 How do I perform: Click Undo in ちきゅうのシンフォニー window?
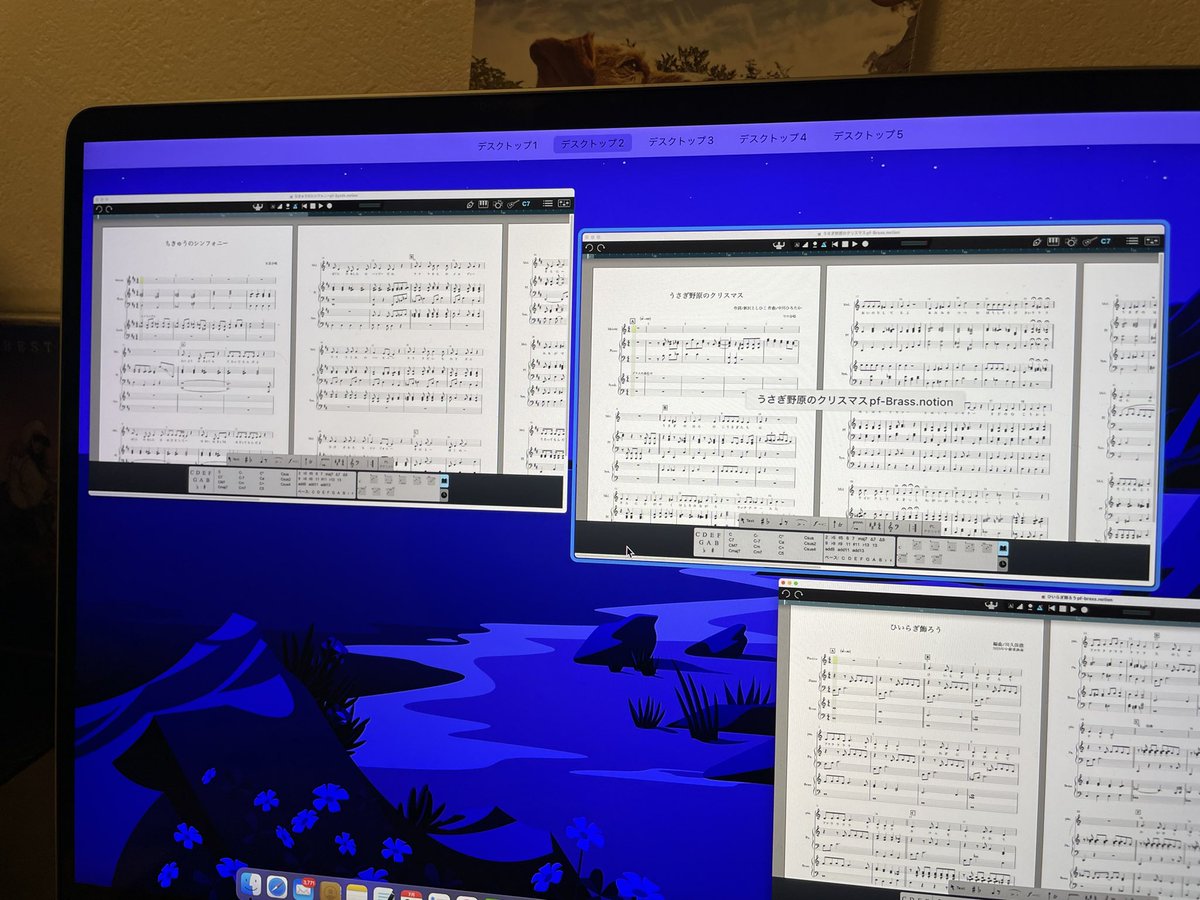point(98,208)
